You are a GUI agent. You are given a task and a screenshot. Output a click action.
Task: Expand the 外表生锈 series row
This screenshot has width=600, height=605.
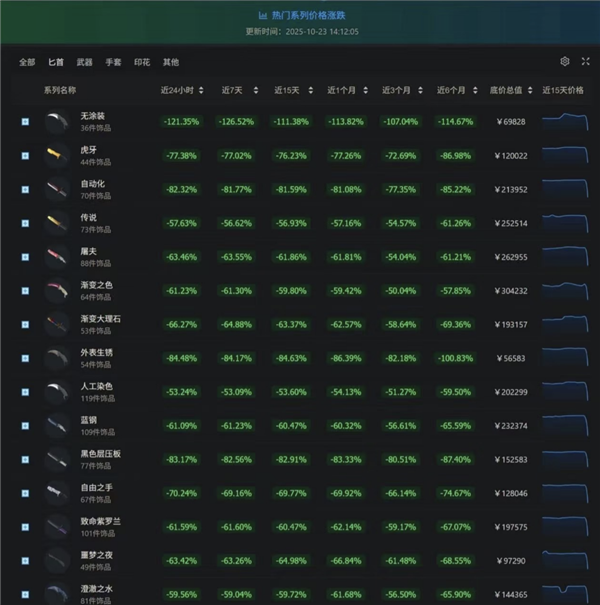[25, 359]
